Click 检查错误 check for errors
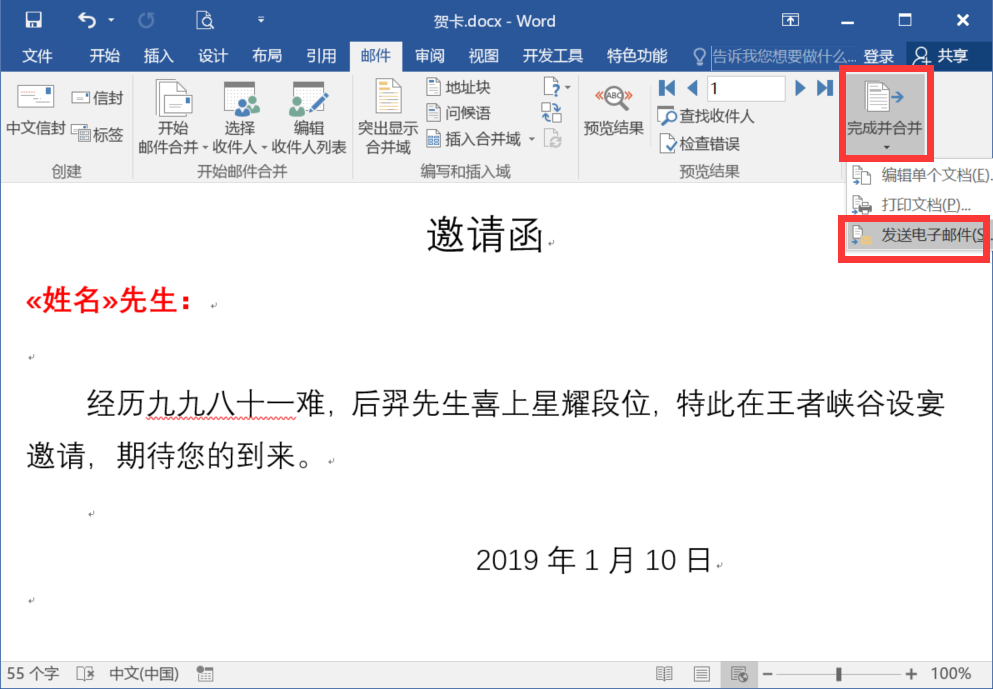The image size is (993, 689). pyautogui.click(x=699, y=144)
